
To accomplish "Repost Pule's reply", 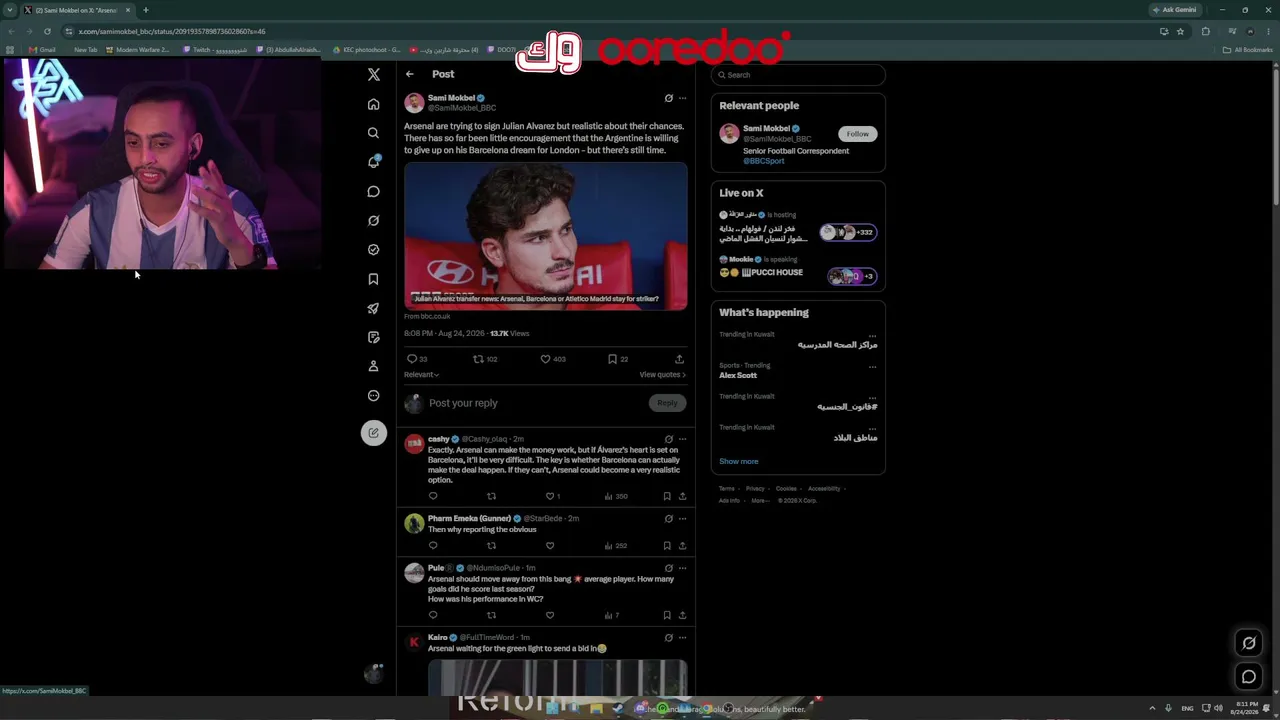I will (x=491, y=615).
